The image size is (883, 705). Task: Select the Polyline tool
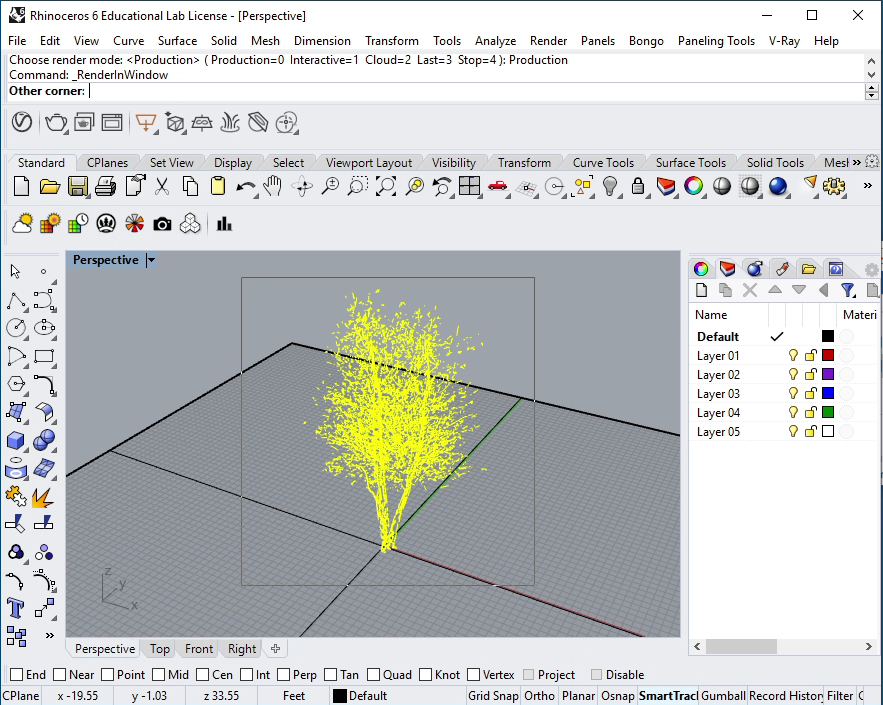(16, 300)
